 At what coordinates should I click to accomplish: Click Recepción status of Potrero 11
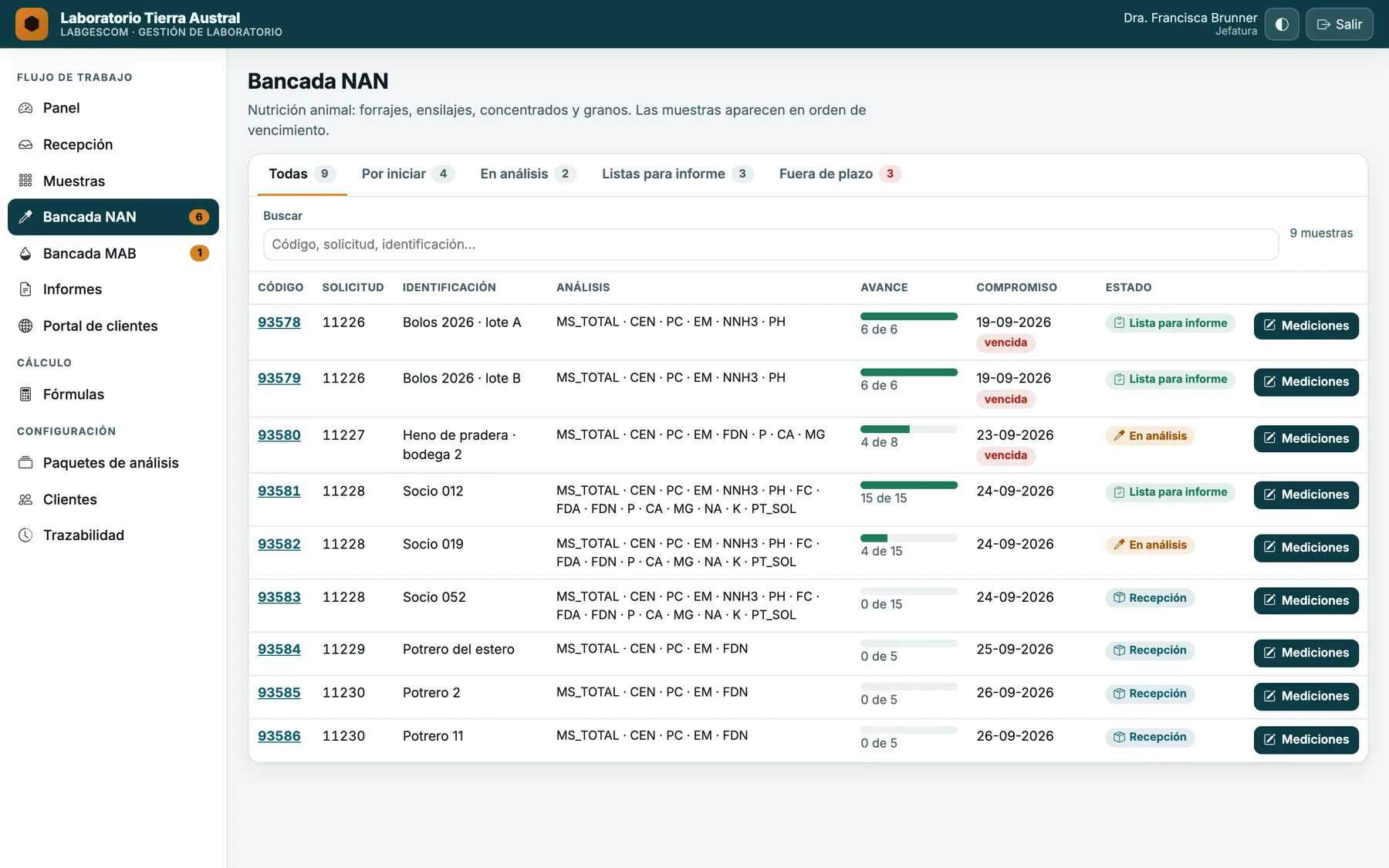1150,737
